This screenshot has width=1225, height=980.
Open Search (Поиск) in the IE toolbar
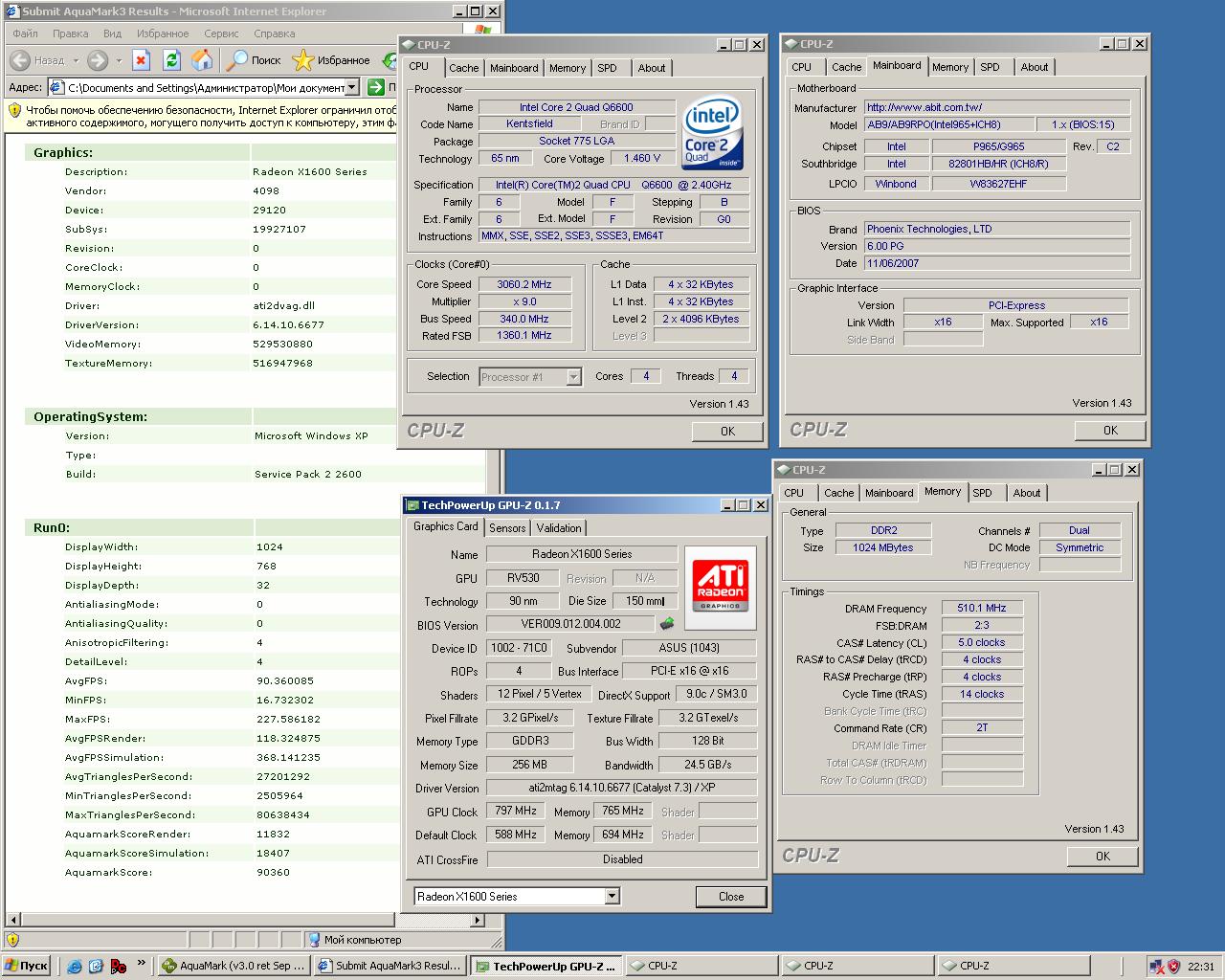pos(254,60)
